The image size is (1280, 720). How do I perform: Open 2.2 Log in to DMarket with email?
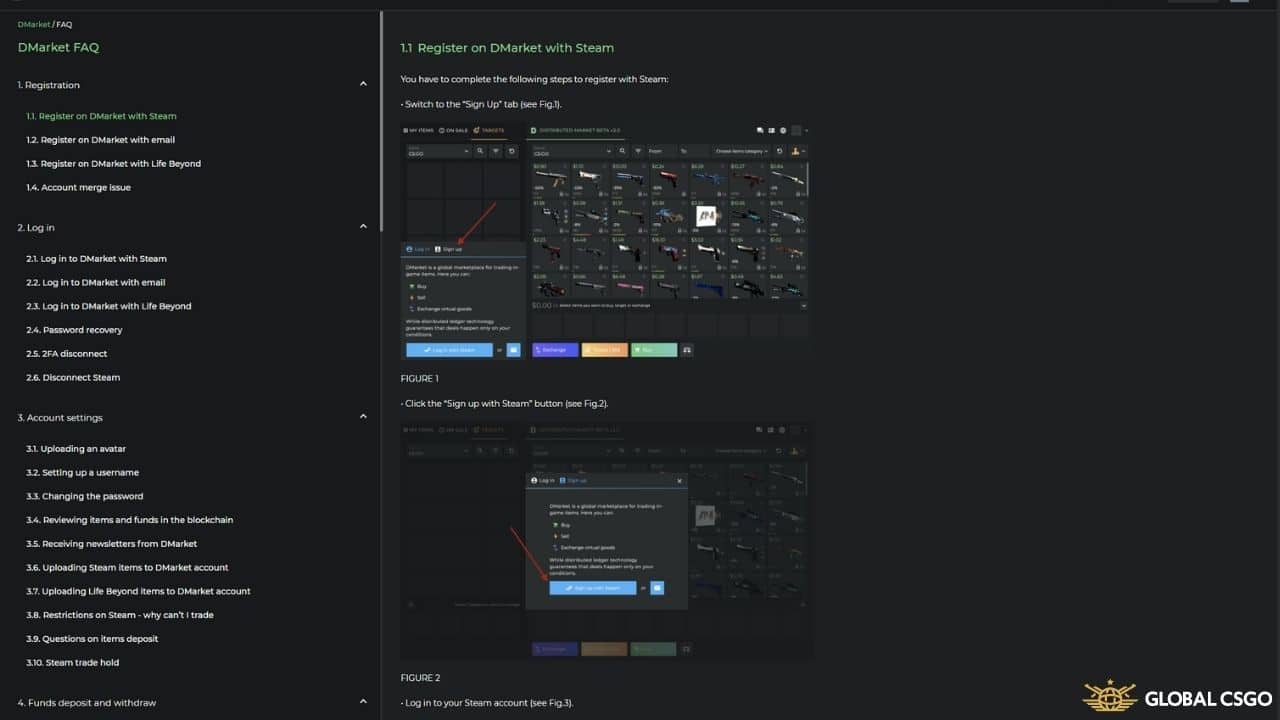pos(96,283)
